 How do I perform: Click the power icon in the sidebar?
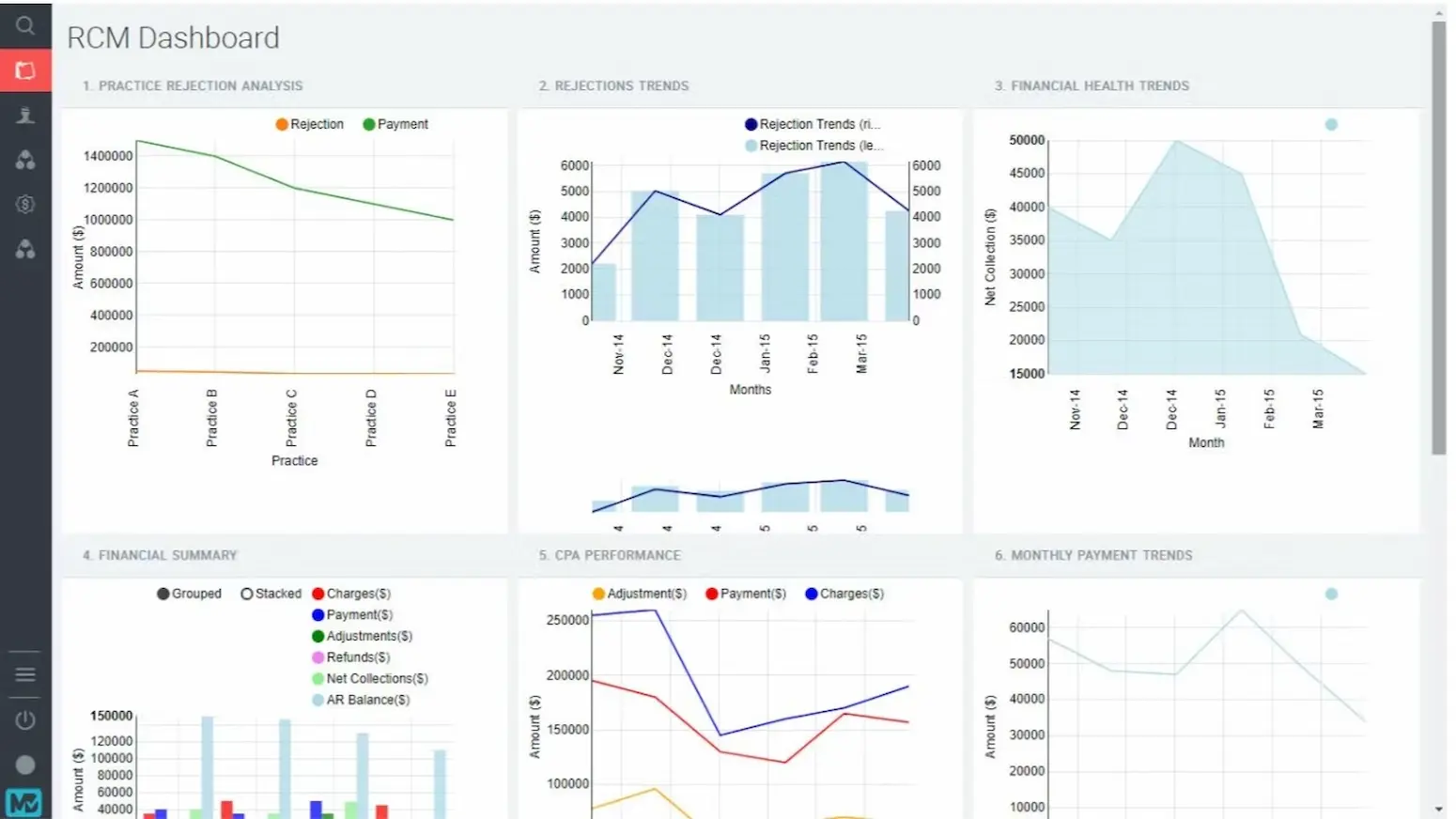point(24,719)
